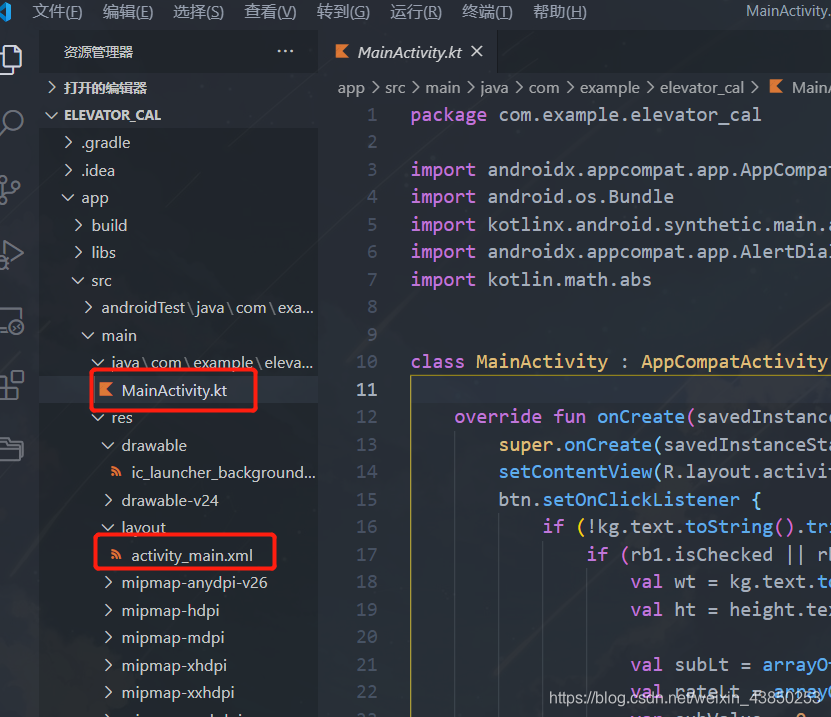The image size is (831, 717).
Task: Expand the mipmap-xxhdpi folder
Action: click(179, 693)
